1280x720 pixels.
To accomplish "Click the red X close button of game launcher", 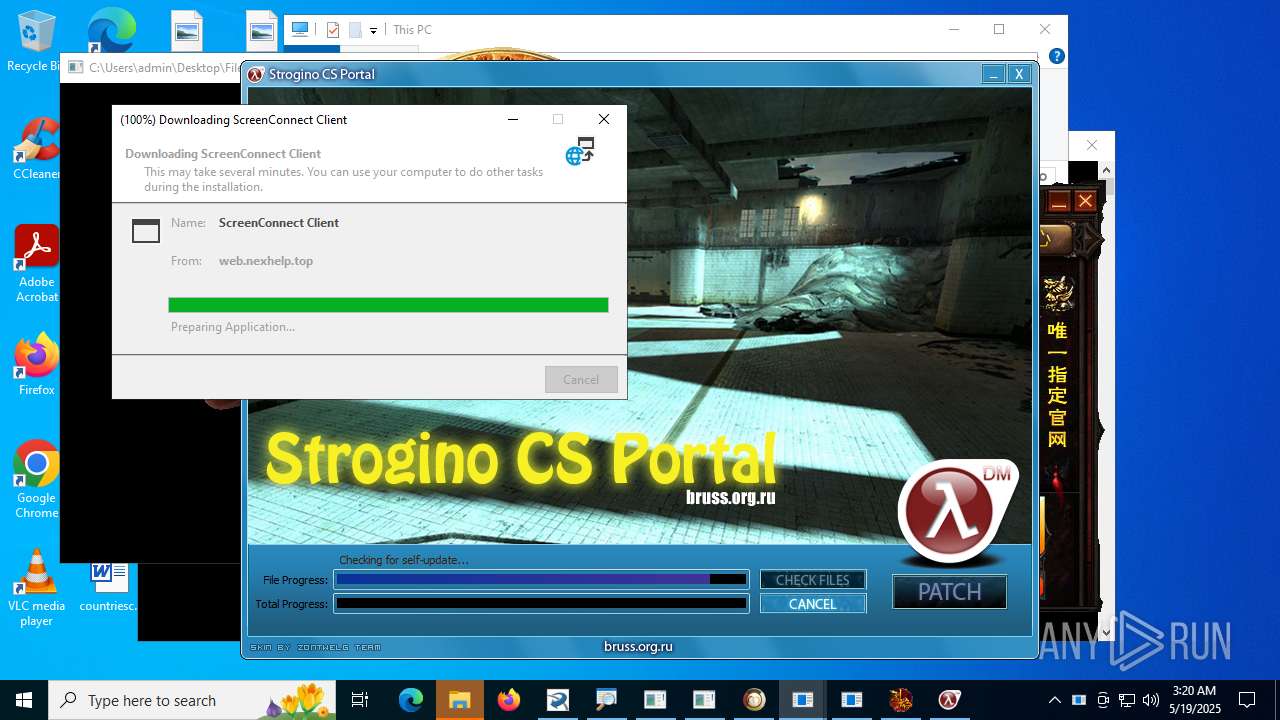I will (x=1085, y=202).
